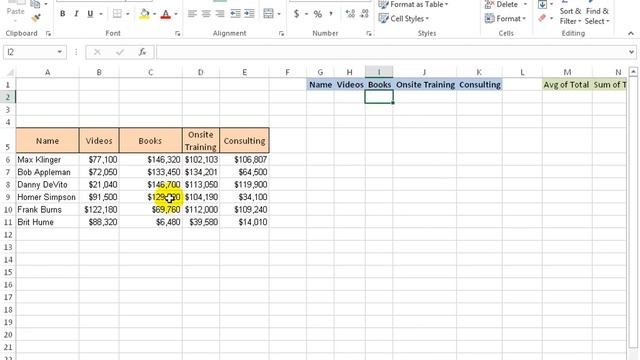Select column F header
This screenshot has height=360, width=640.
[287, 73]
